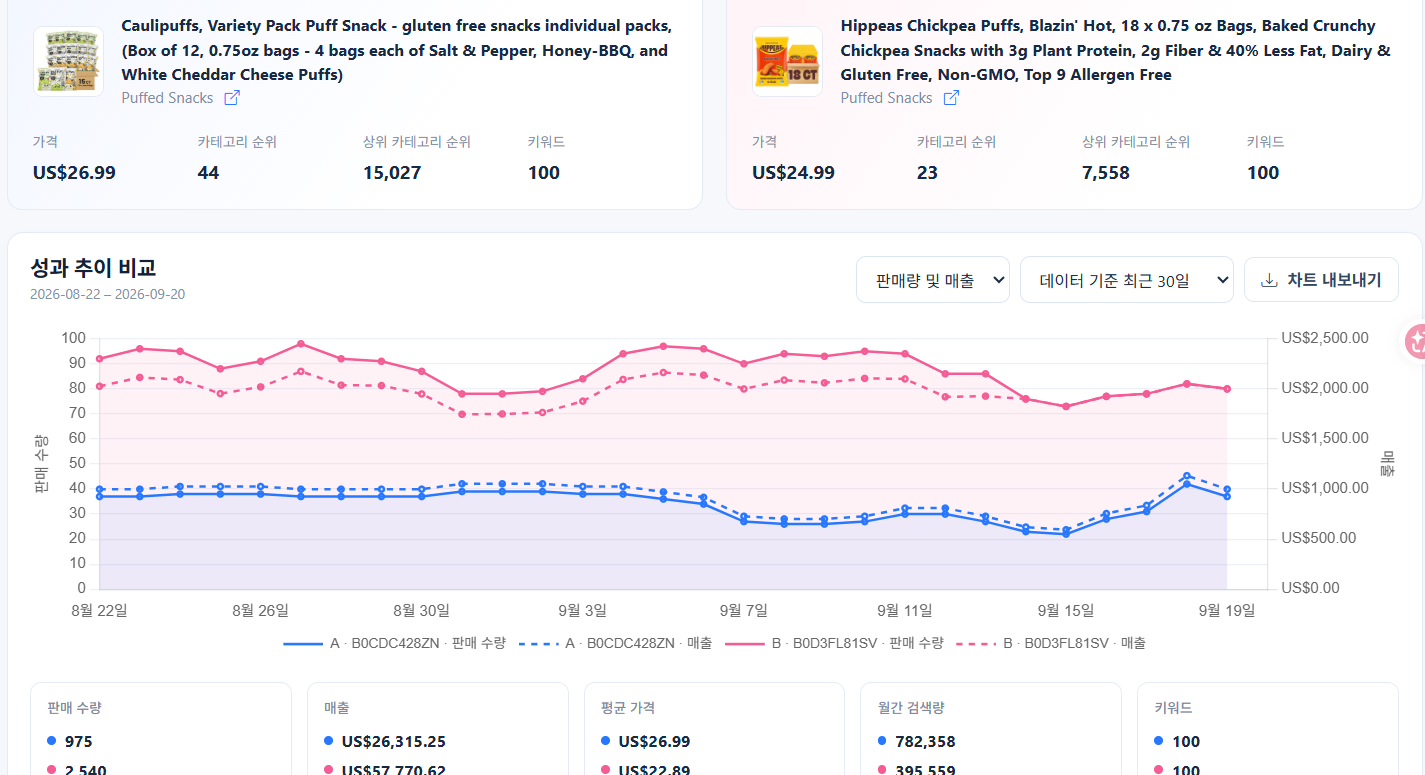Open external link icon for Hippeas product
1425x775 pixels.
tap(952, 98)
